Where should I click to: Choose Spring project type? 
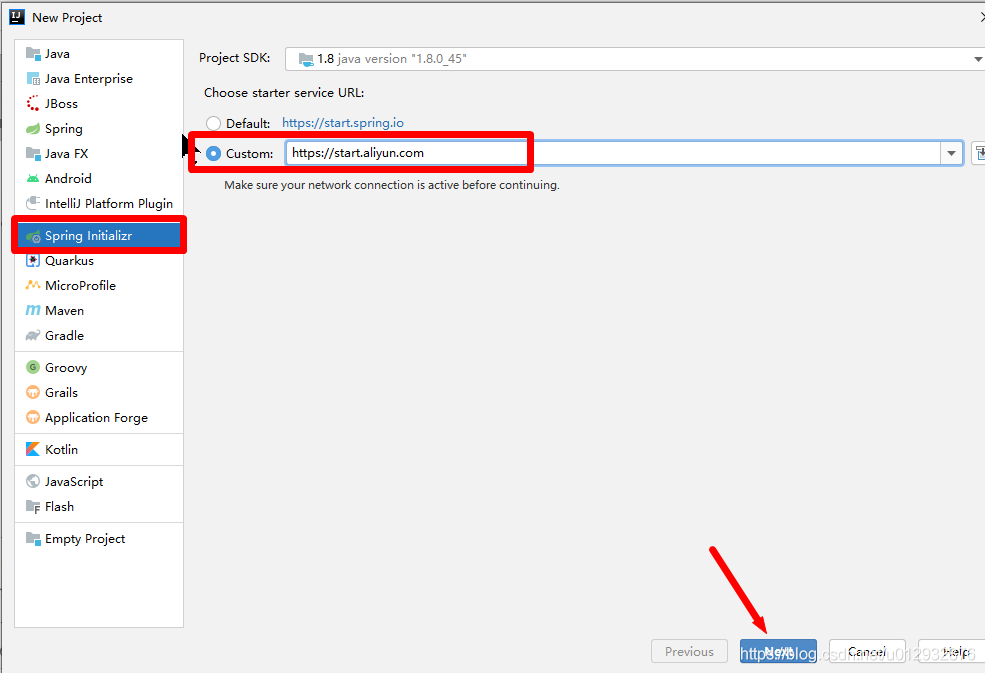pyautogui.click(x=99, y=129)
